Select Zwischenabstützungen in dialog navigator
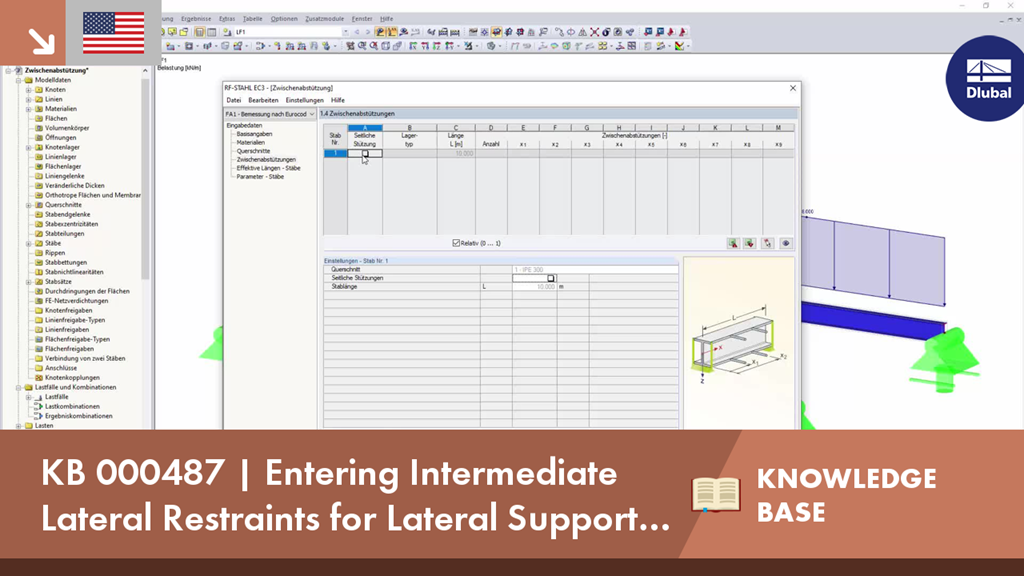1024x576 pixels. tap(266, 159)
